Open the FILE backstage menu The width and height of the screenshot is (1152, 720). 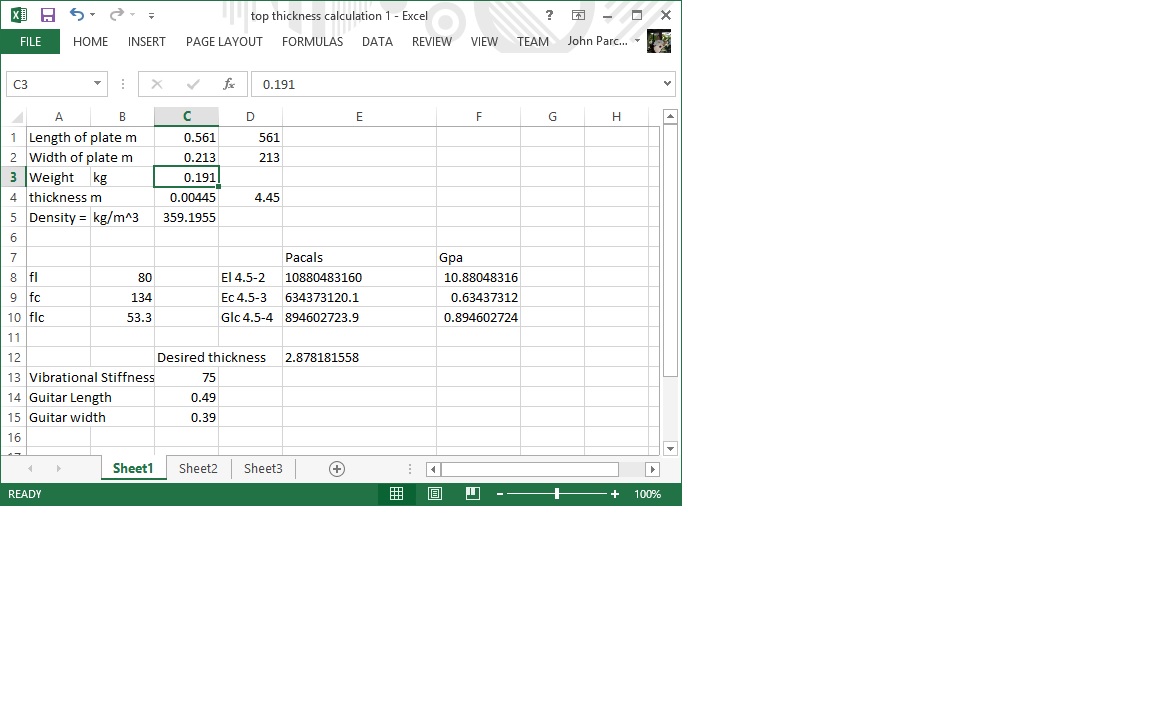coord(31,42)
